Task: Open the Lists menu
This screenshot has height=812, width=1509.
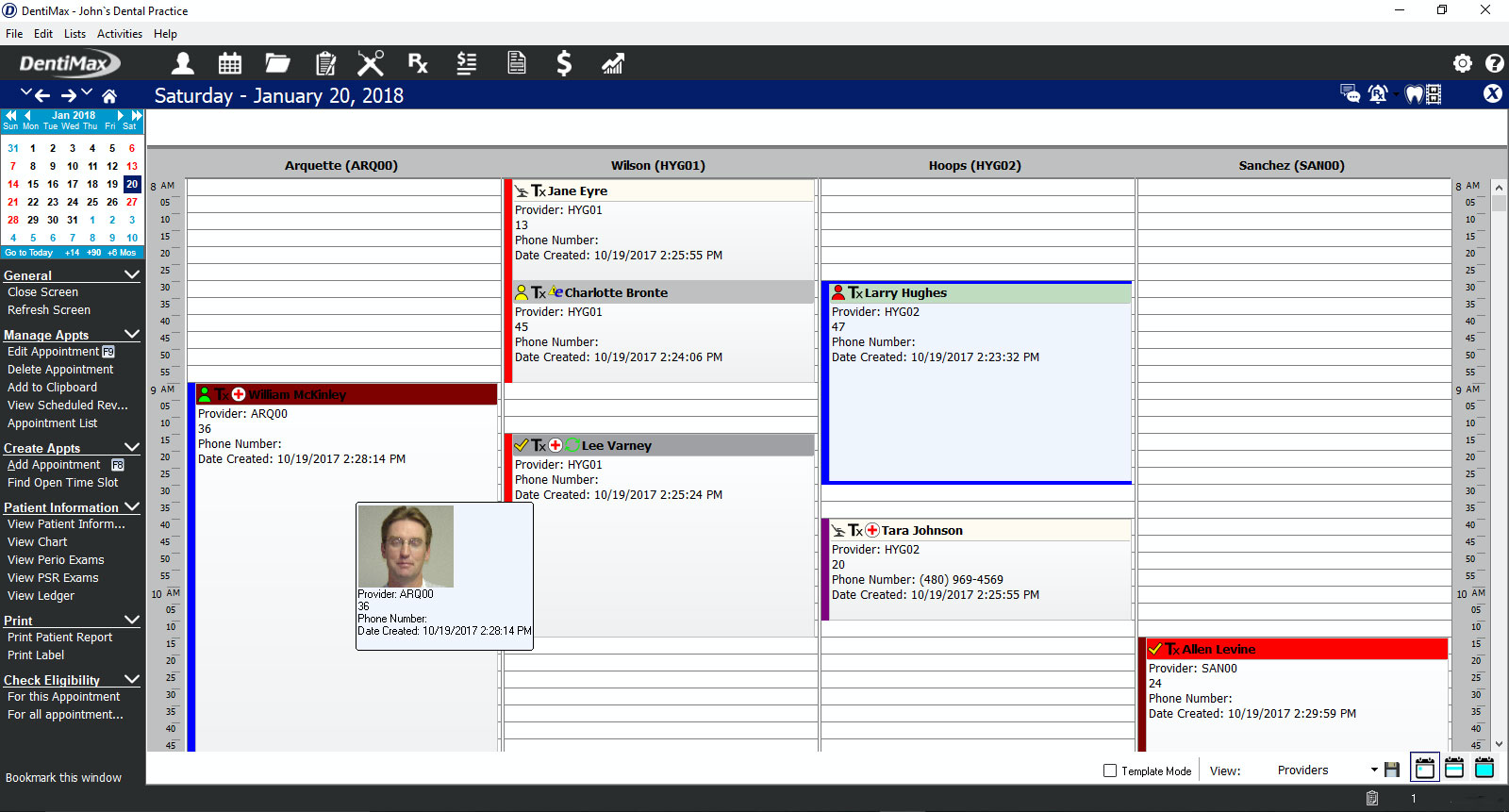Action: click(75, 34)
